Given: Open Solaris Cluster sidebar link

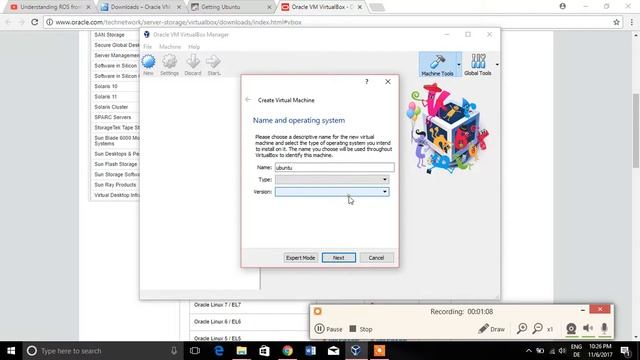Looking at the screenshot, I should click(x=111, y=107).
